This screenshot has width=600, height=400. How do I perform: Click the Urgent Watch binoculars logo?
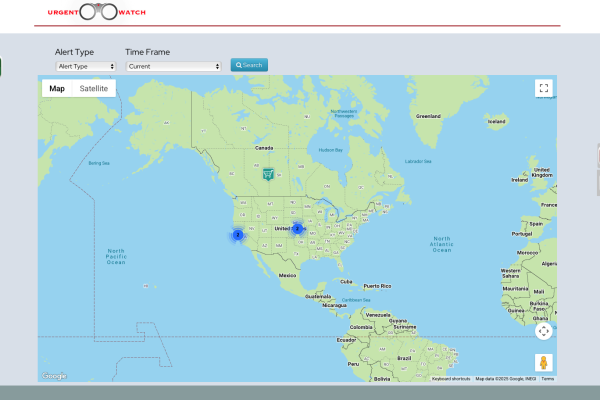click(95, 12)
